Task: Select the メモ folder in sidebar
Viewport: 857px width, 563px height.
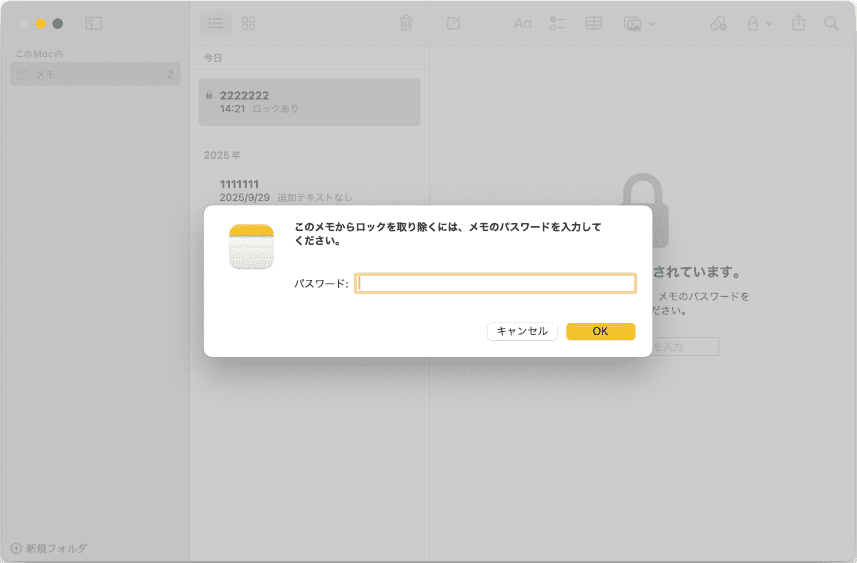Action: pos(95,74)
